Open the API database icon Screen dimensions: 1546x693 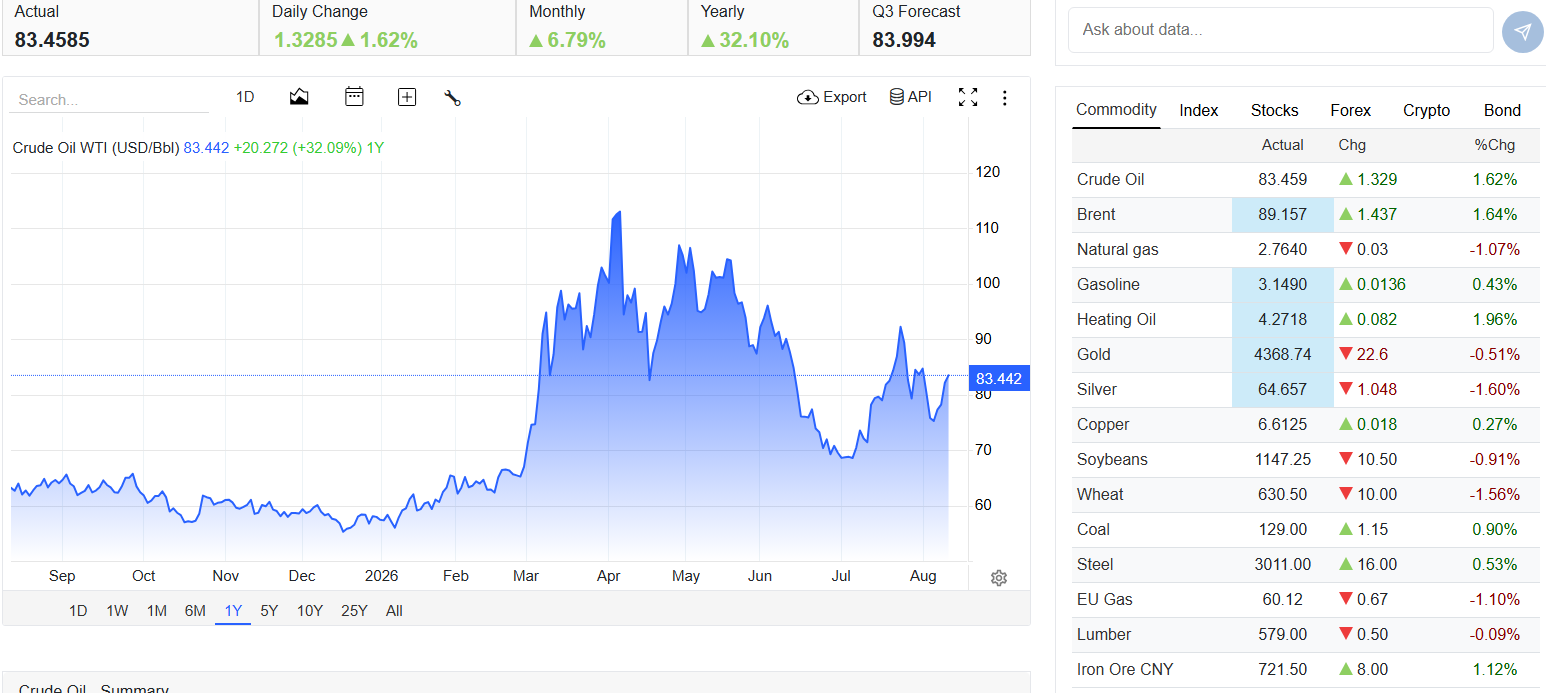pos(910,97)
